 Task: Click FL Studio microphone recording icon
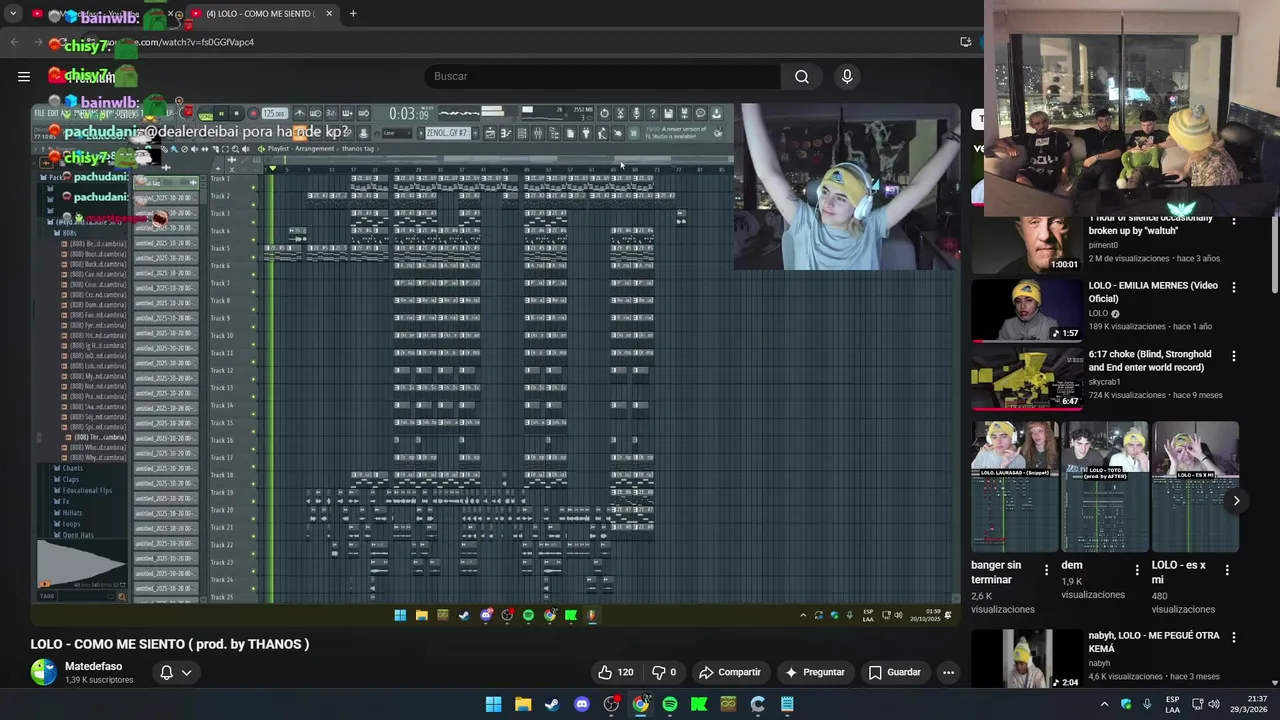click(x=636, y=113)
